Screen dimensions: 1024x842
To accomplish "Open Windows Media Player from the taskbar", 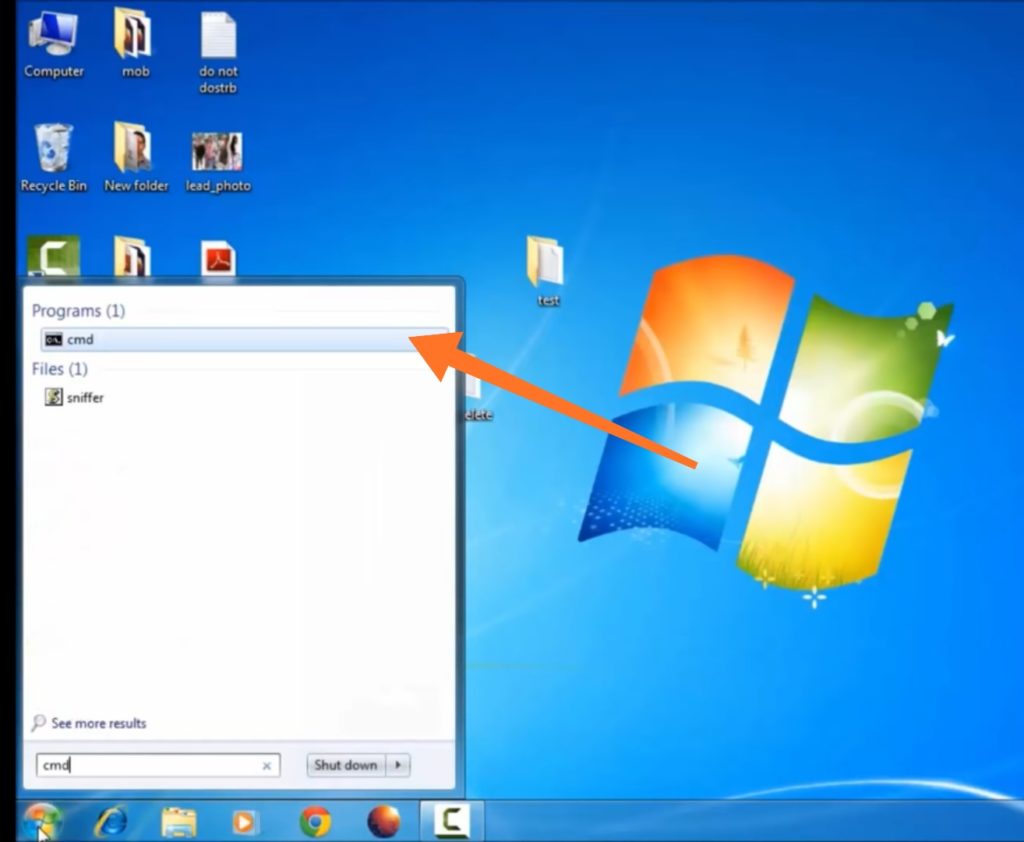I will click(x=246, y=822).
